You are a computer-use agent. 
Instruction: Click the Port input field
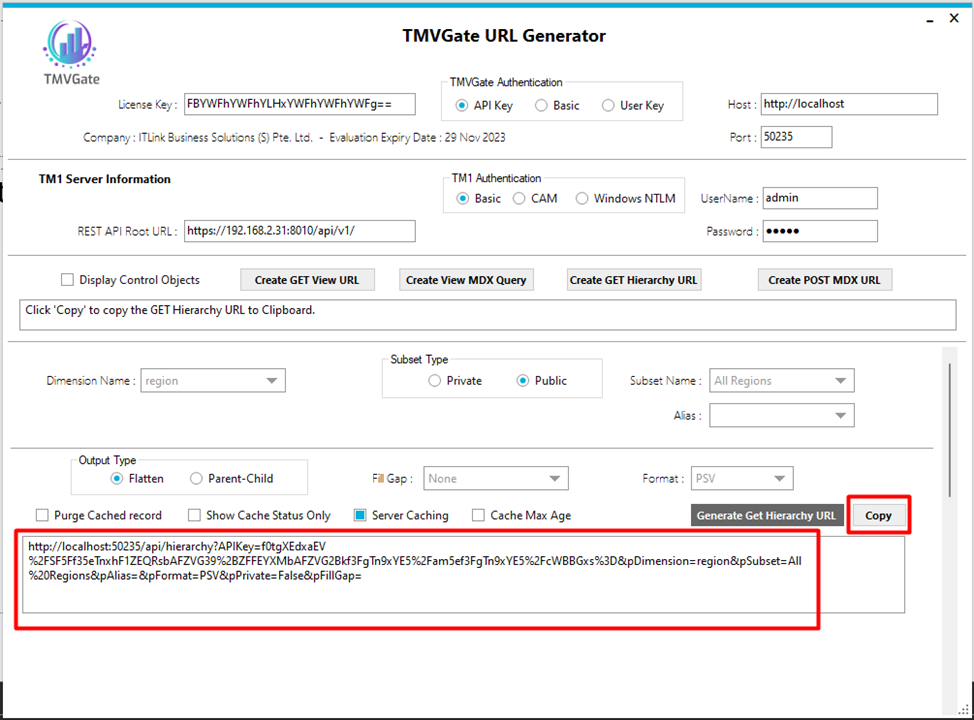[796, 137]
